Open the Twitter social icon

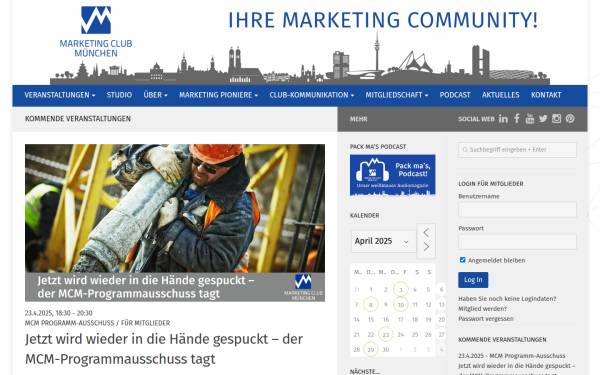coord(543,119)
